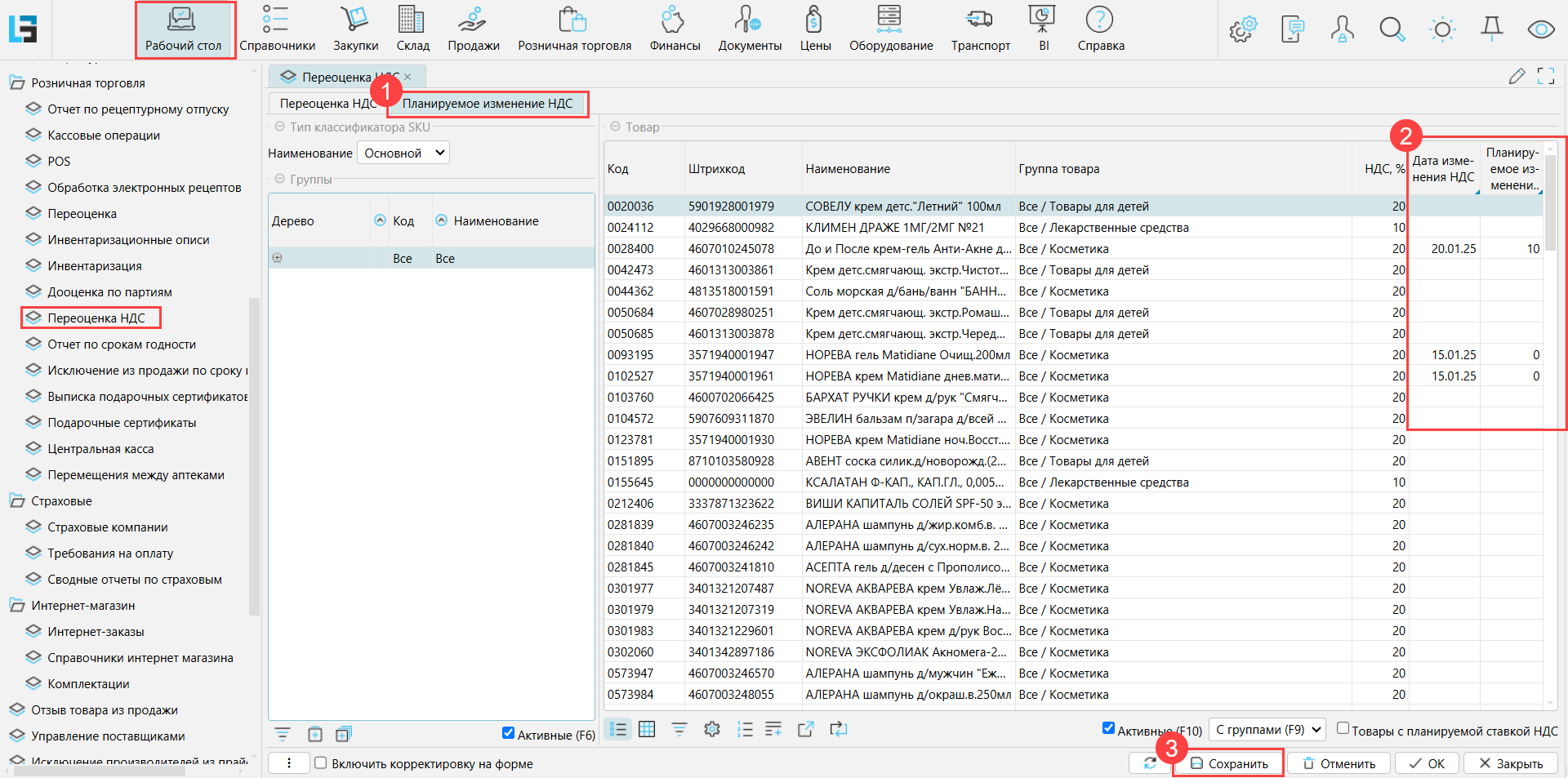The height and width of the screenshot is (778, 1568).
Task: Uncheck 'Активные (F6)' checkbox
Action: [x=508, y=733]
